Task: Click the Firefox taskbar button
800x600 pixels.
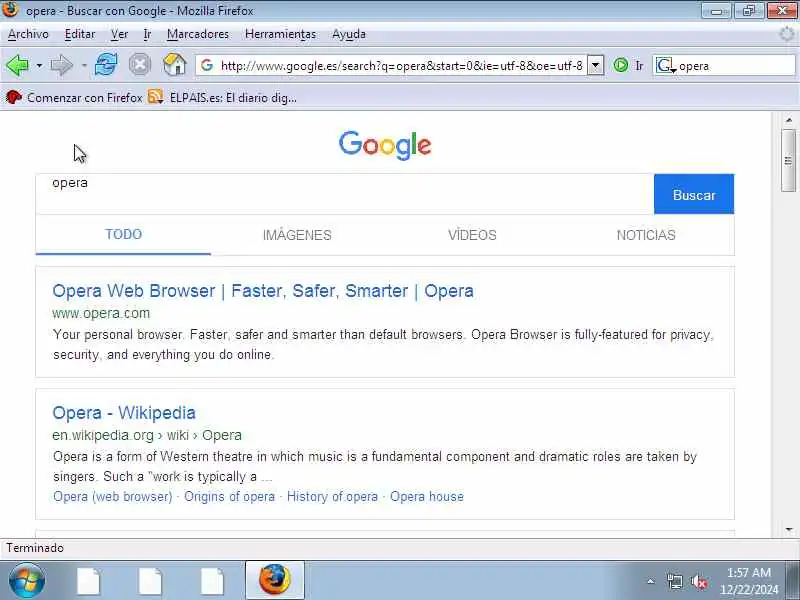Action: click(275, 580)
